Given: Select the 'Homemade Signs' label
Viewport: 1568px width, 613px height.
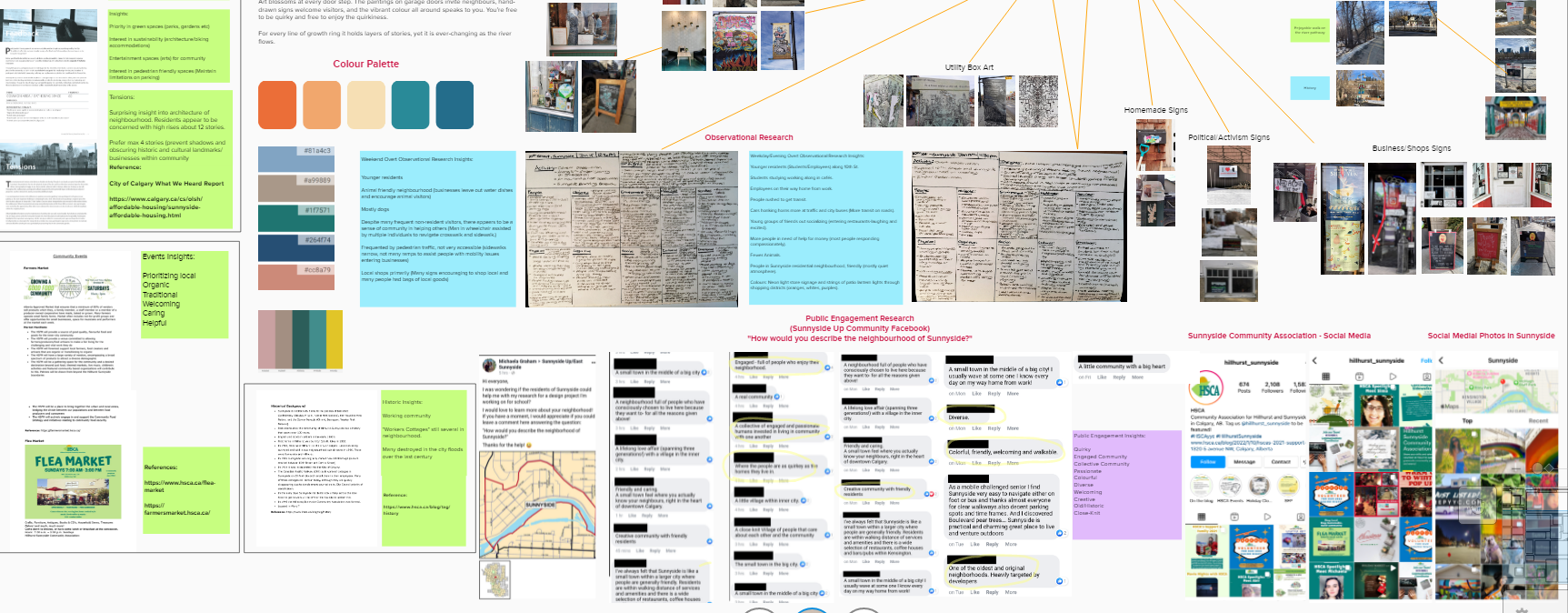Looking at the screenshot, I should (x=1155, y=110).
